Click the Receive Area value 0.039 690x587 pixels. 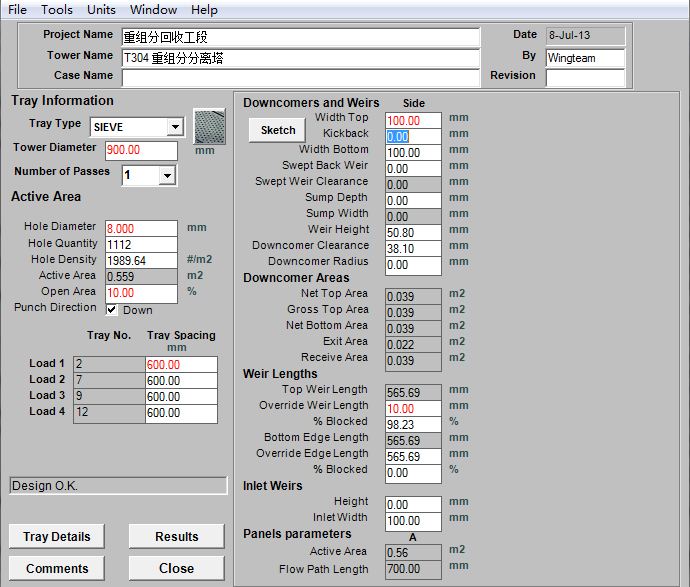[413, 361]
